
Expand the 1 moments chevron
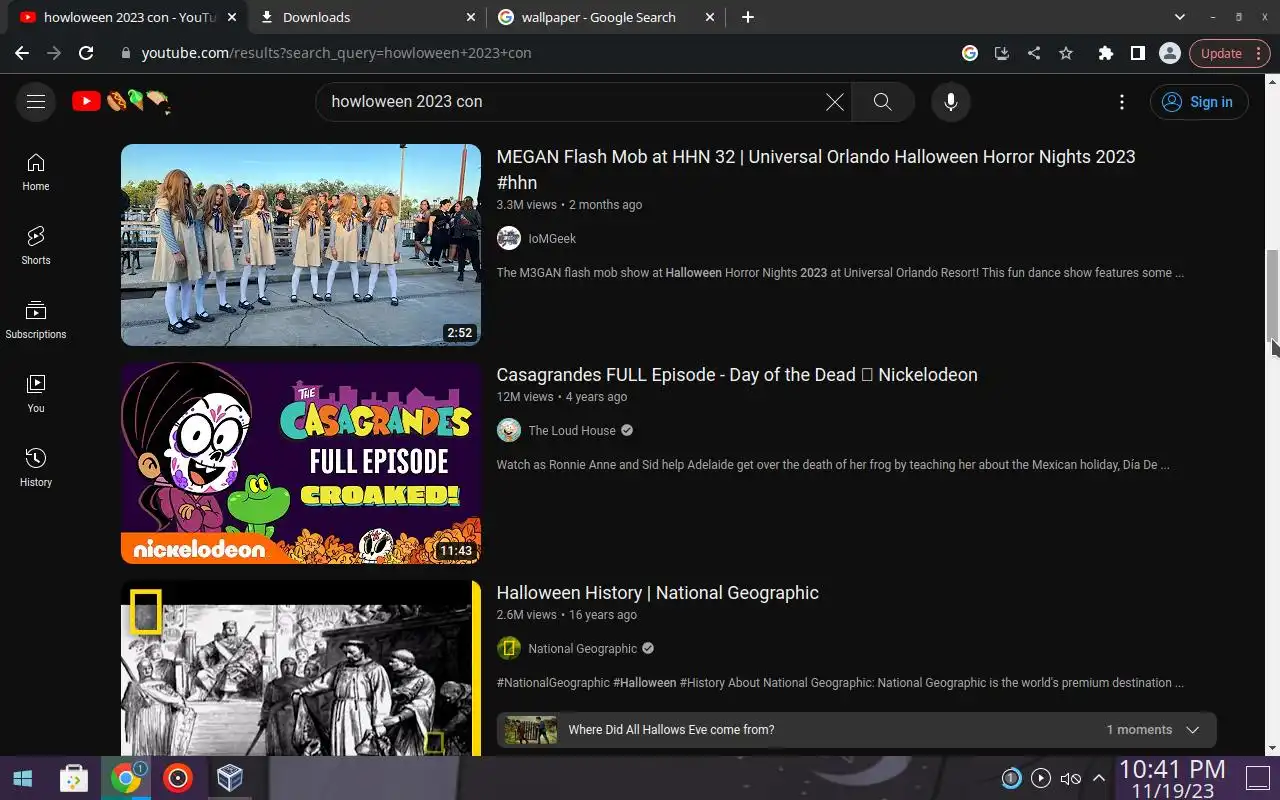coord(1192,730)
